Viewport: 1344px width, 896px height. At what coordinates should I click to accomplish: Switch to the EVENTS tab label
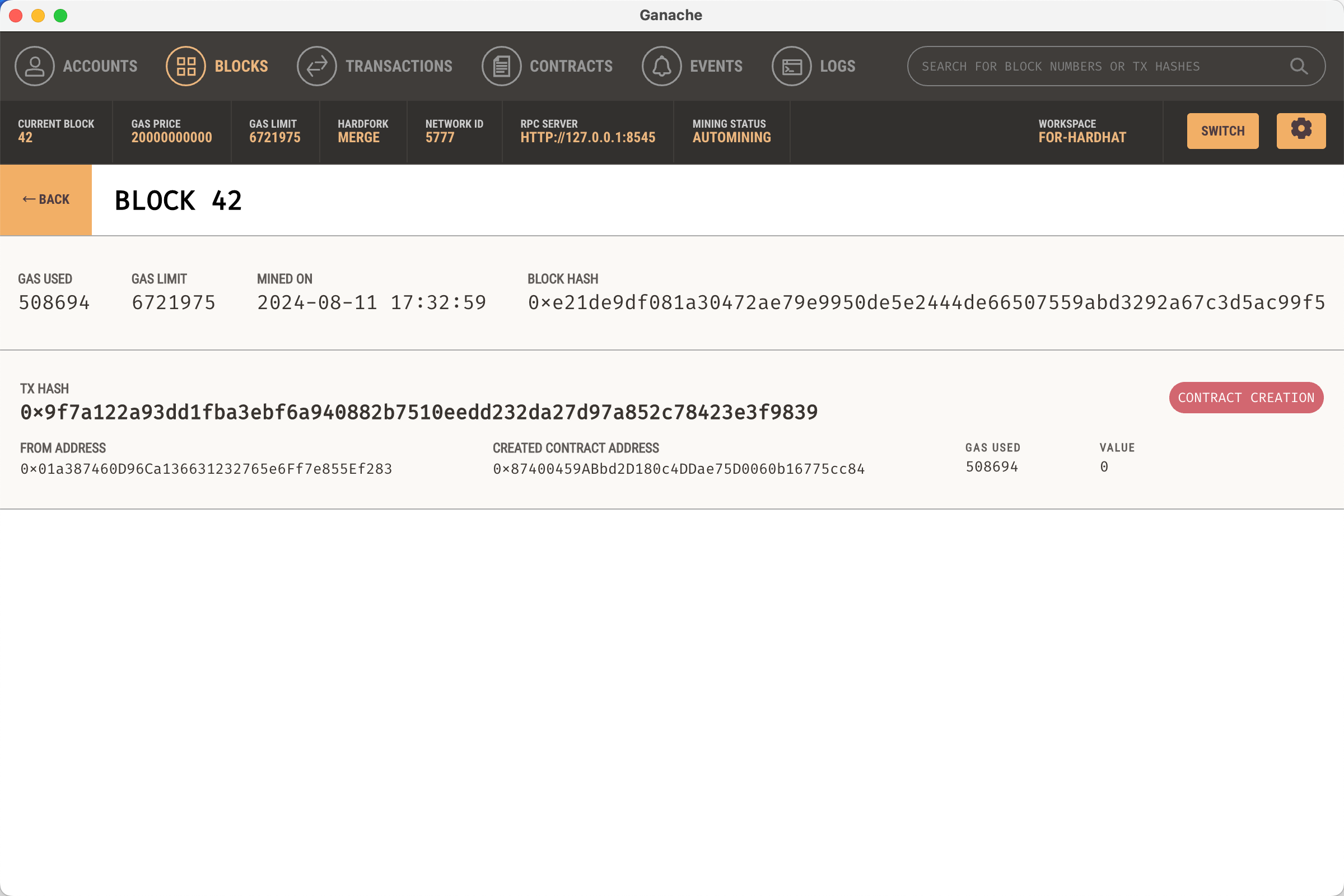point(716,66)
